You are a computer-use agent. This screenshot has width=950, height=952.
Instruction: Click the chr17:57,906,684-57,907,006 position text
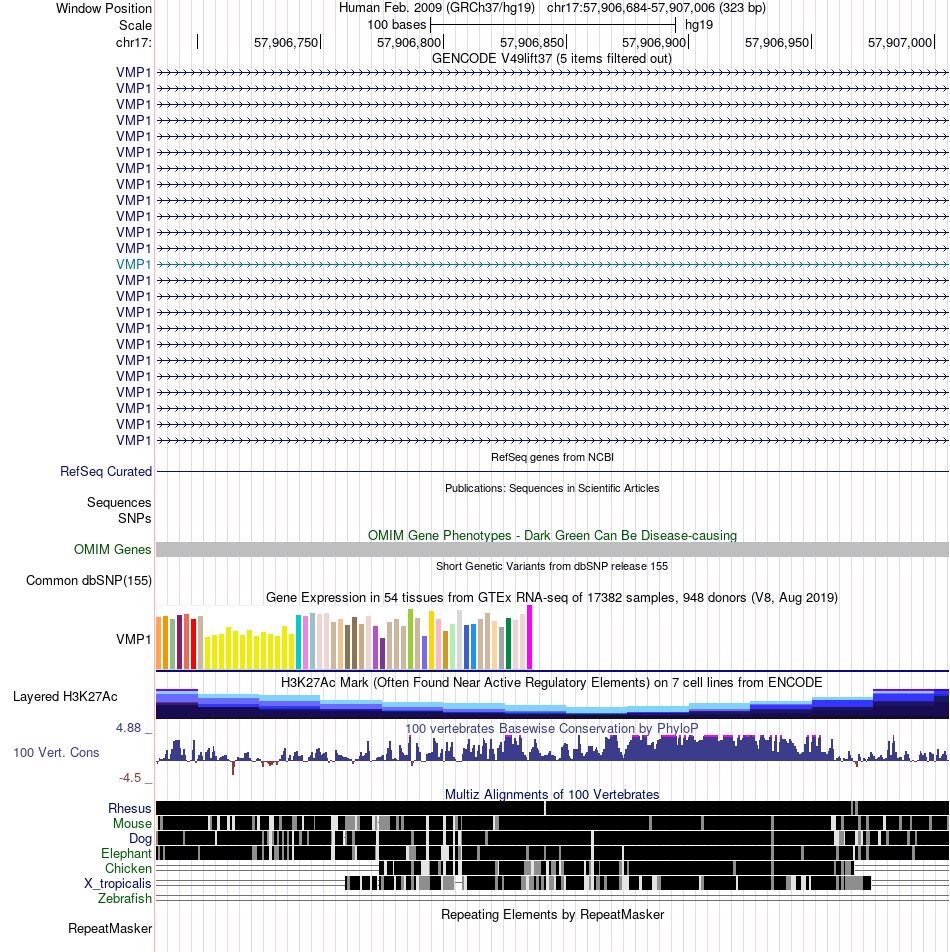[x=656, y=8]
